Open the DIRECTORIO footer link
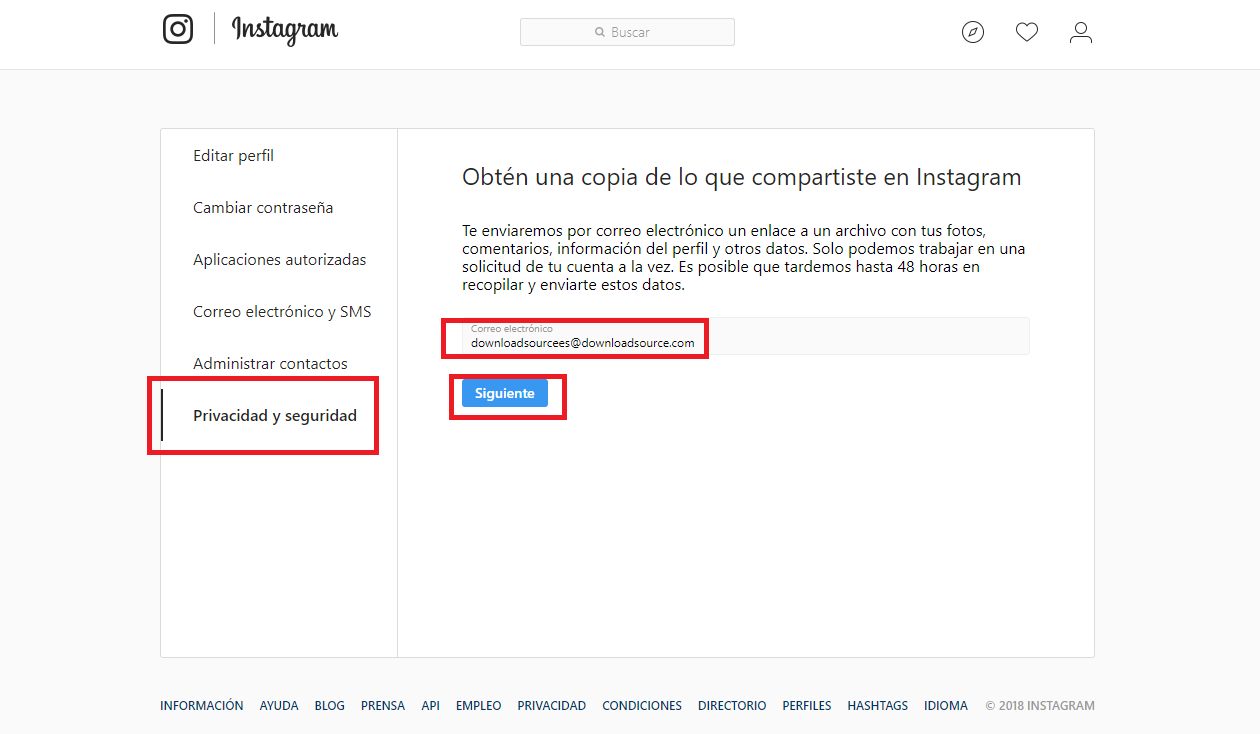 coord(732,706)
